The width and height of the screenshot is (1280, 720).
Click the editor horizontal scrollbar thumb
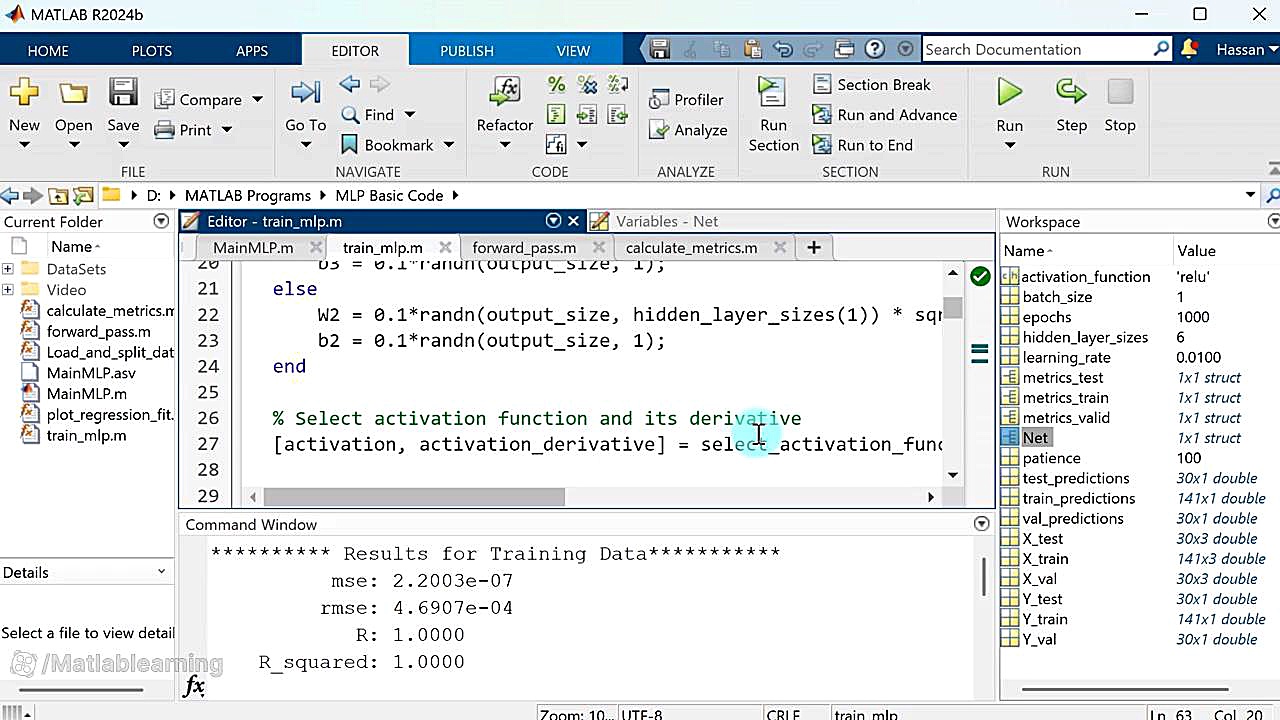point(414,497)
